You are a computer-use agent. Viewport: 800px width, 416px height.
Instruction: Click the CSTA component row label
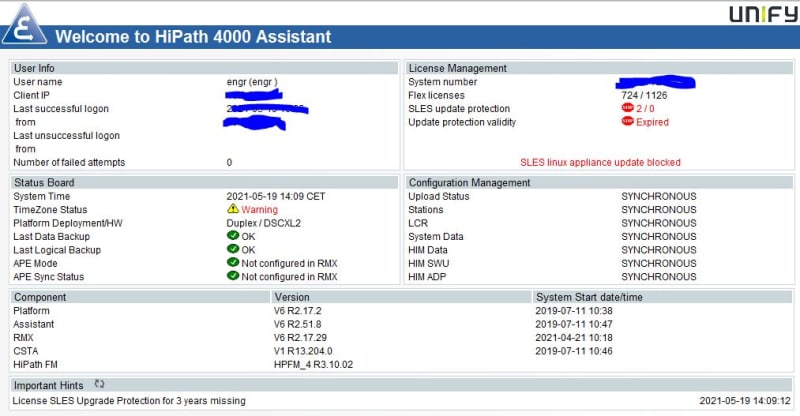pos(26,351)
